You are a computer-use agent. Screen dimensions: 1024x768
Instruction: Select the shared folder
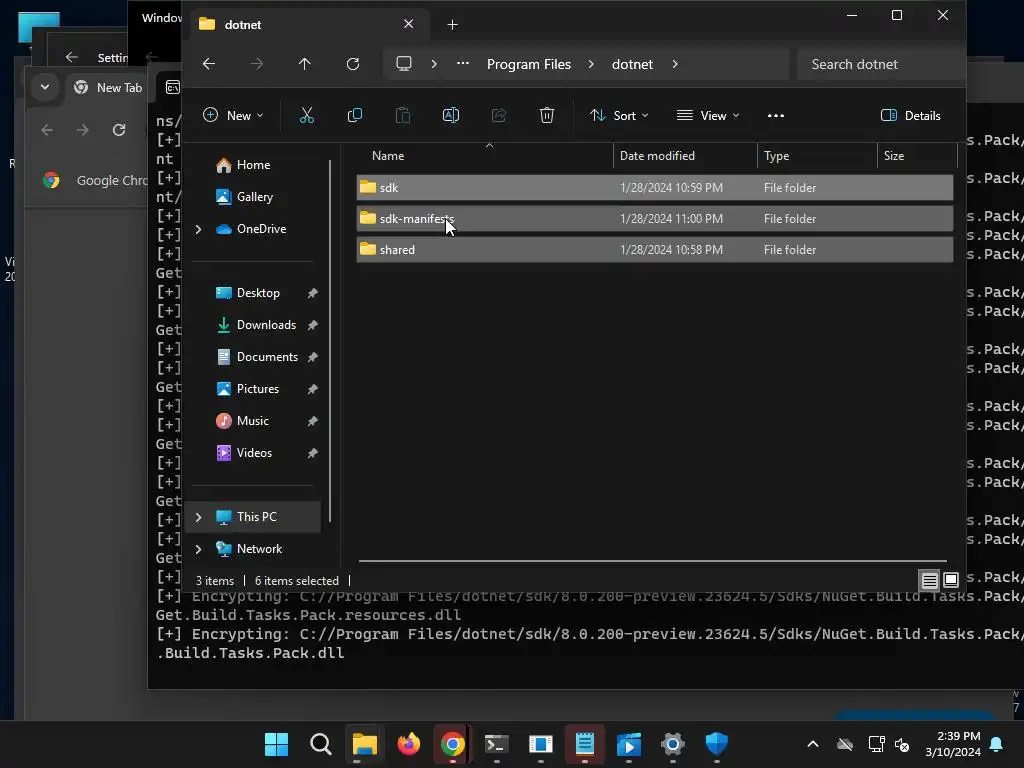pyautogui.click(x=654, y=249)
